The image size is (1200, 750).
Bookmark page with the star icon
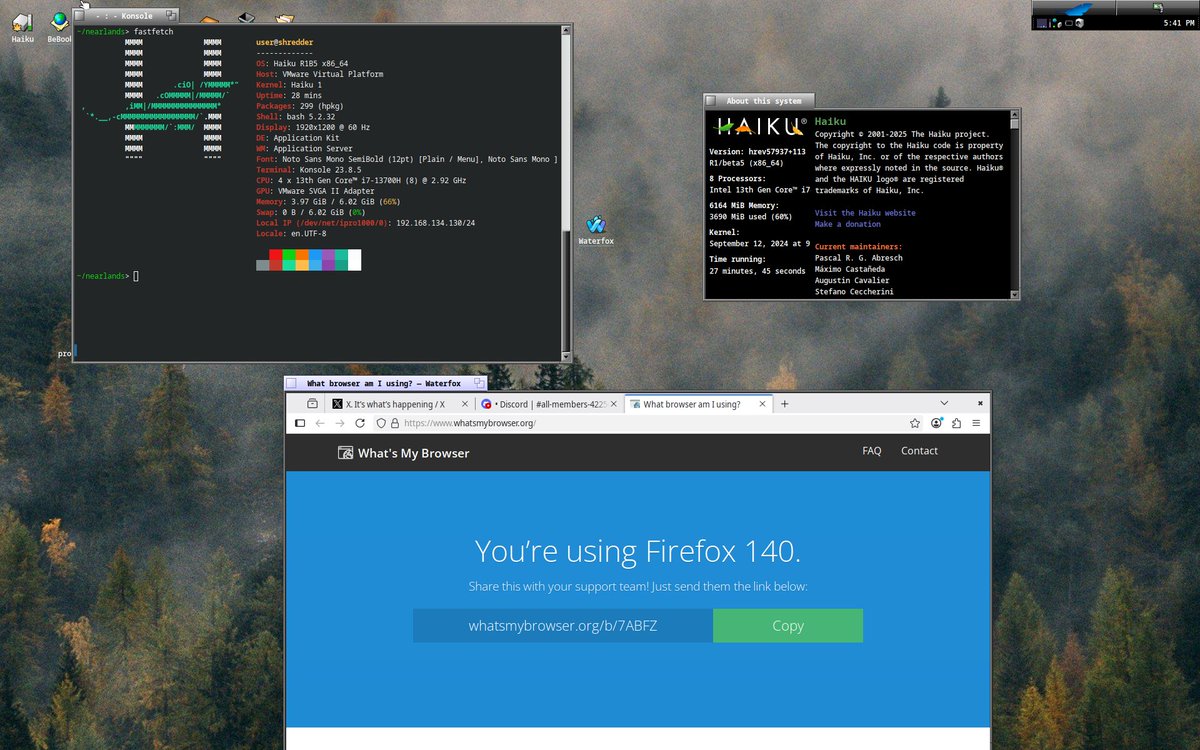click(x=914, y=423)
